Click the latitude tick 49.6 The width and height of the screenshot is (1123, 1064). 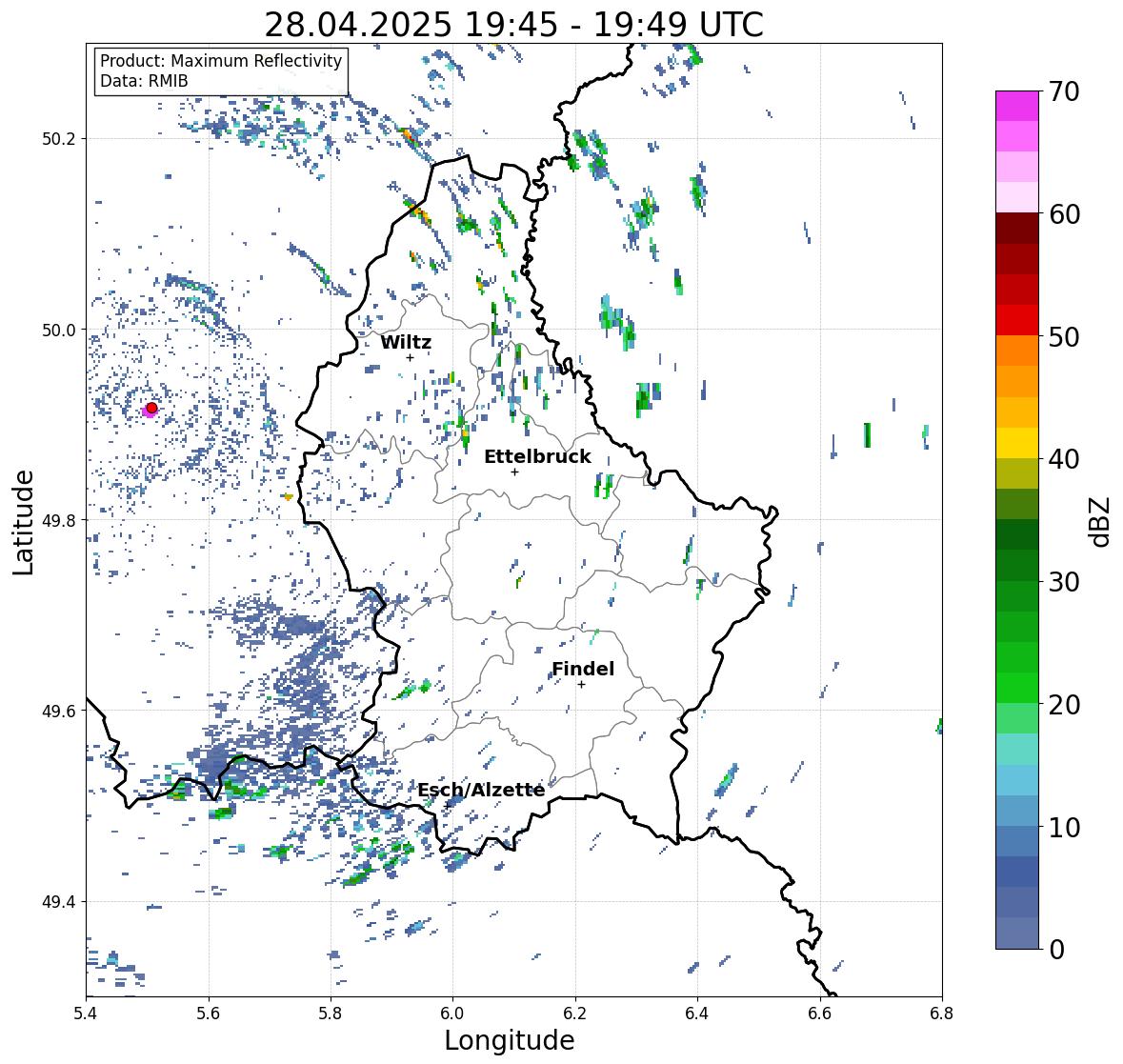coord(59,711)
